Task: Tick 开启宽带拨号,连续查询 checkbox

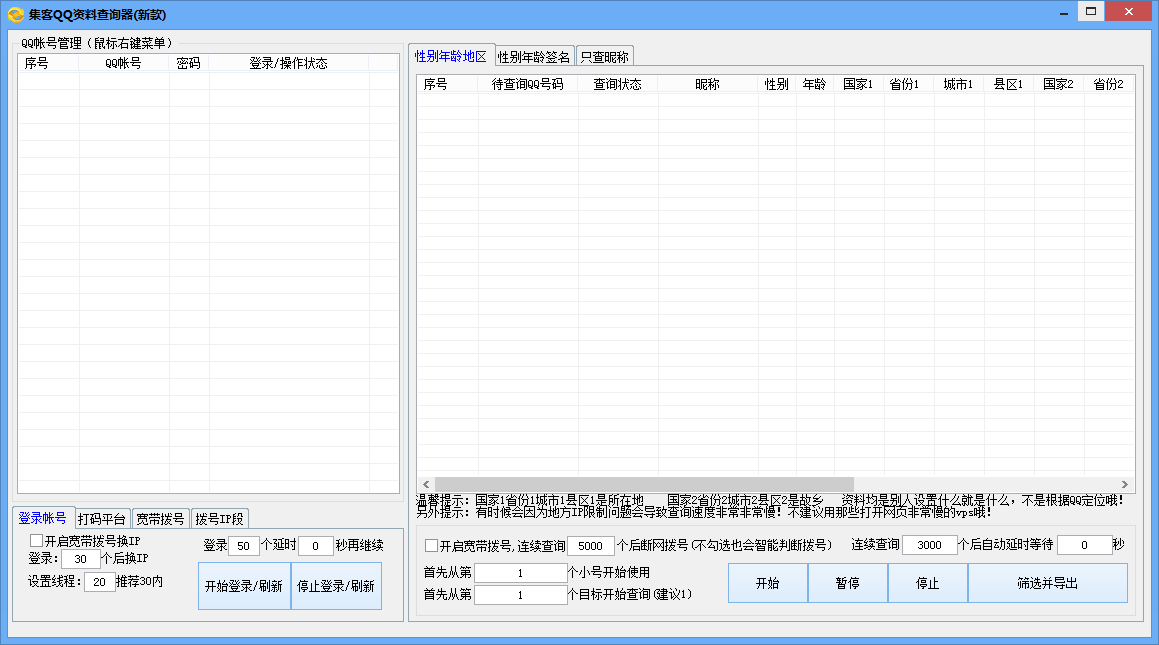Action: [x=432, y=545]
